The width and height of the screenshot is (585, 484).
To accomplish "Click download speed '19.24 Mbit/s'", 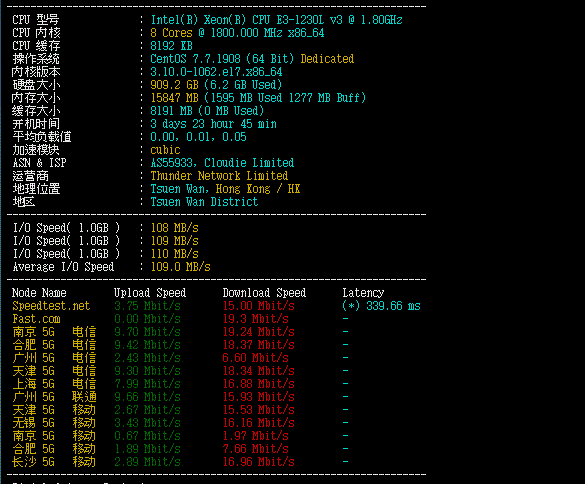I will coord(259,332).
